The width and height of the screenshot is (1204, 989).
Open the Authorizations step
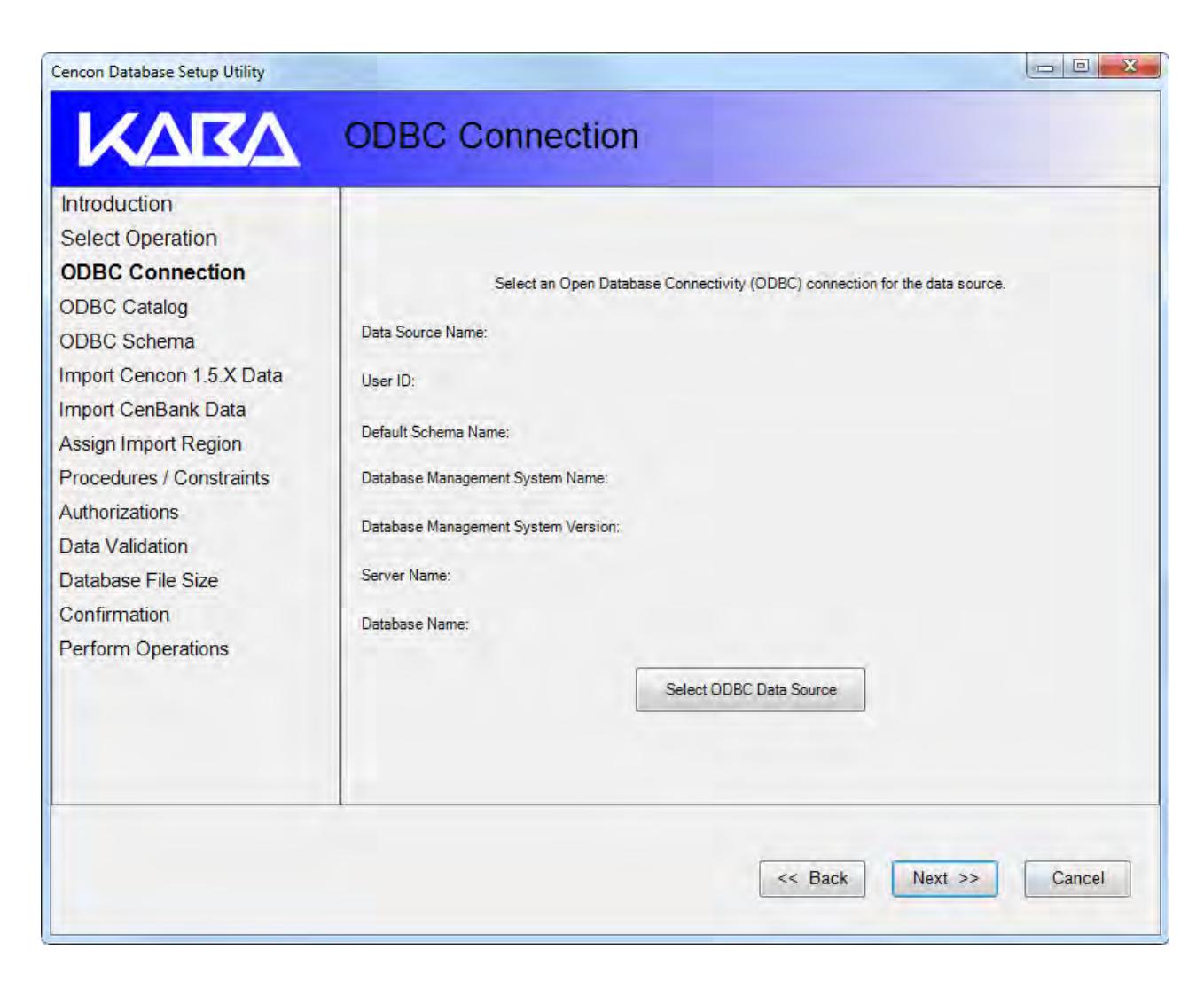(x=119, y=512)
